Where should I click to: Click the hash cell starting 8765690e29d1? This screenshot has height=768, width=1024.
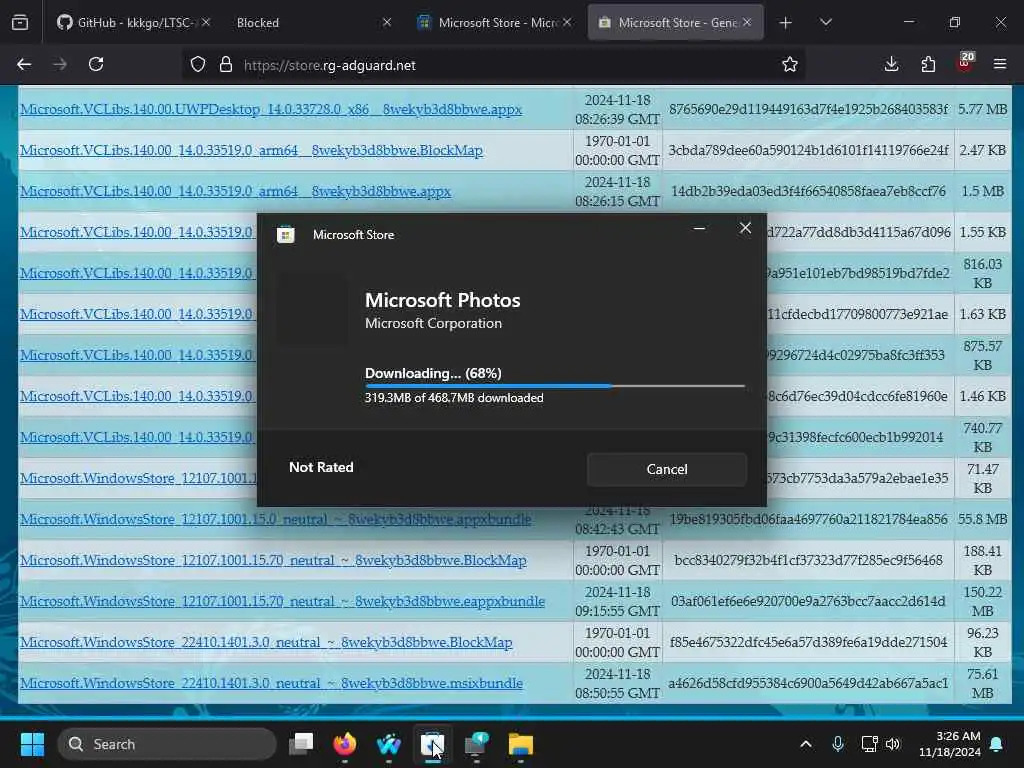(808, 109)
